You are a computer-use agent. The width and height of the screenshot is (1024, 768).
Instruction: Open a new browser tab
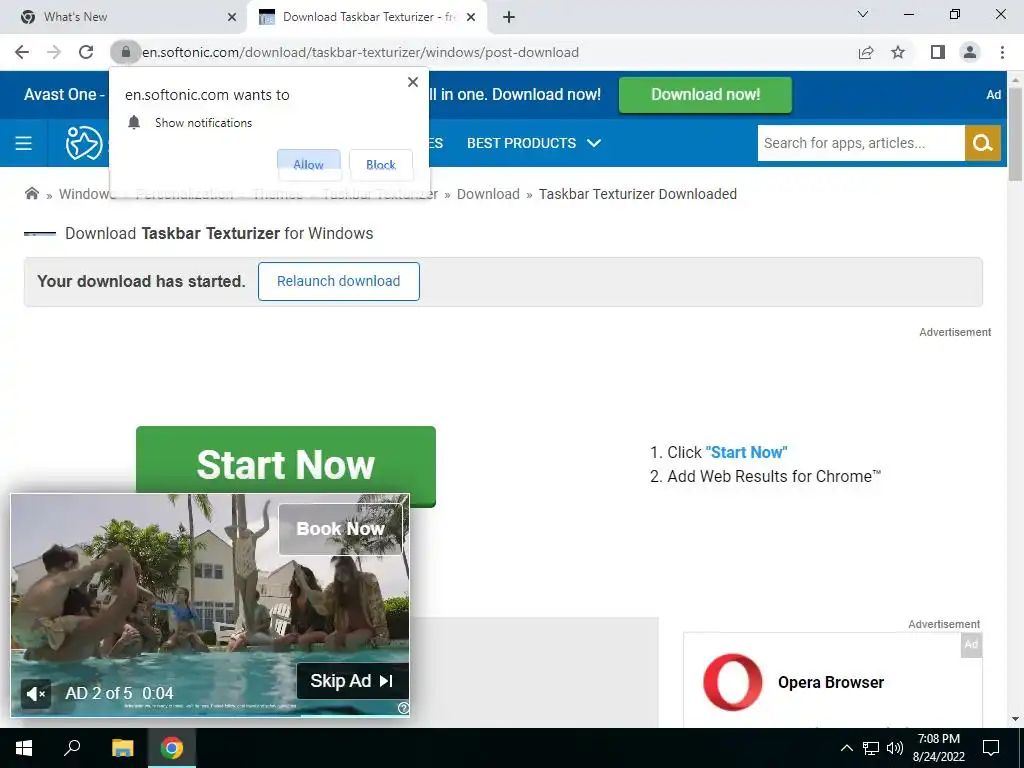(x=509, y=17)
